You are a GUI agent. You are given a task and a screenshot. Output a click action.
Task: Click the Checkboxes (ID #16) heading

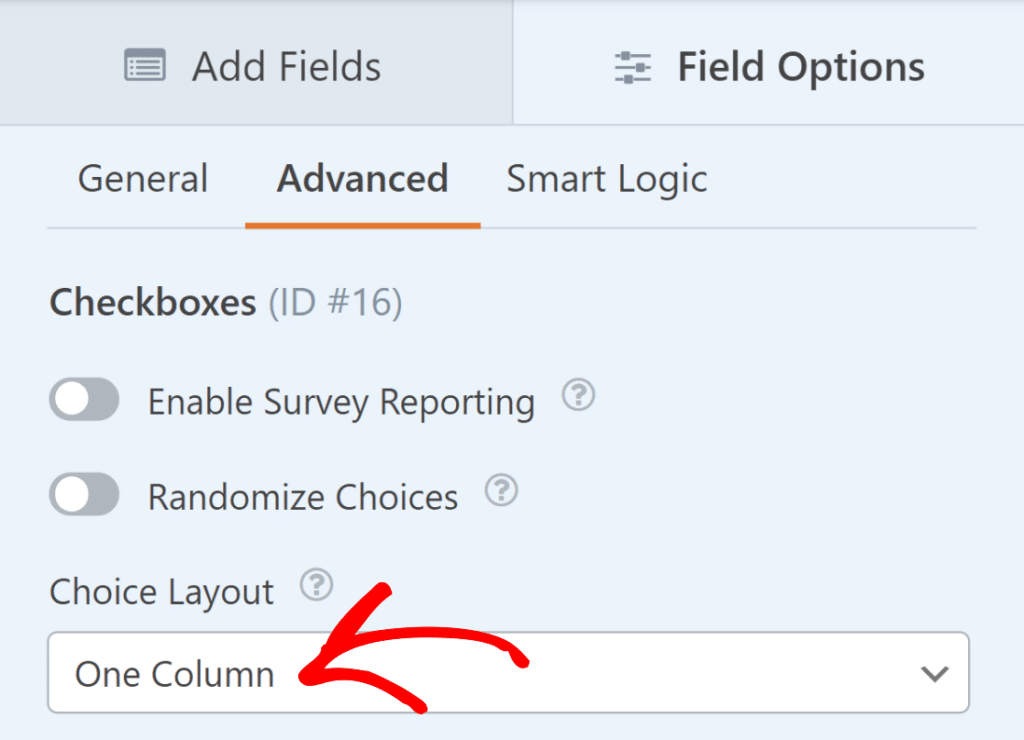point(225,302)
